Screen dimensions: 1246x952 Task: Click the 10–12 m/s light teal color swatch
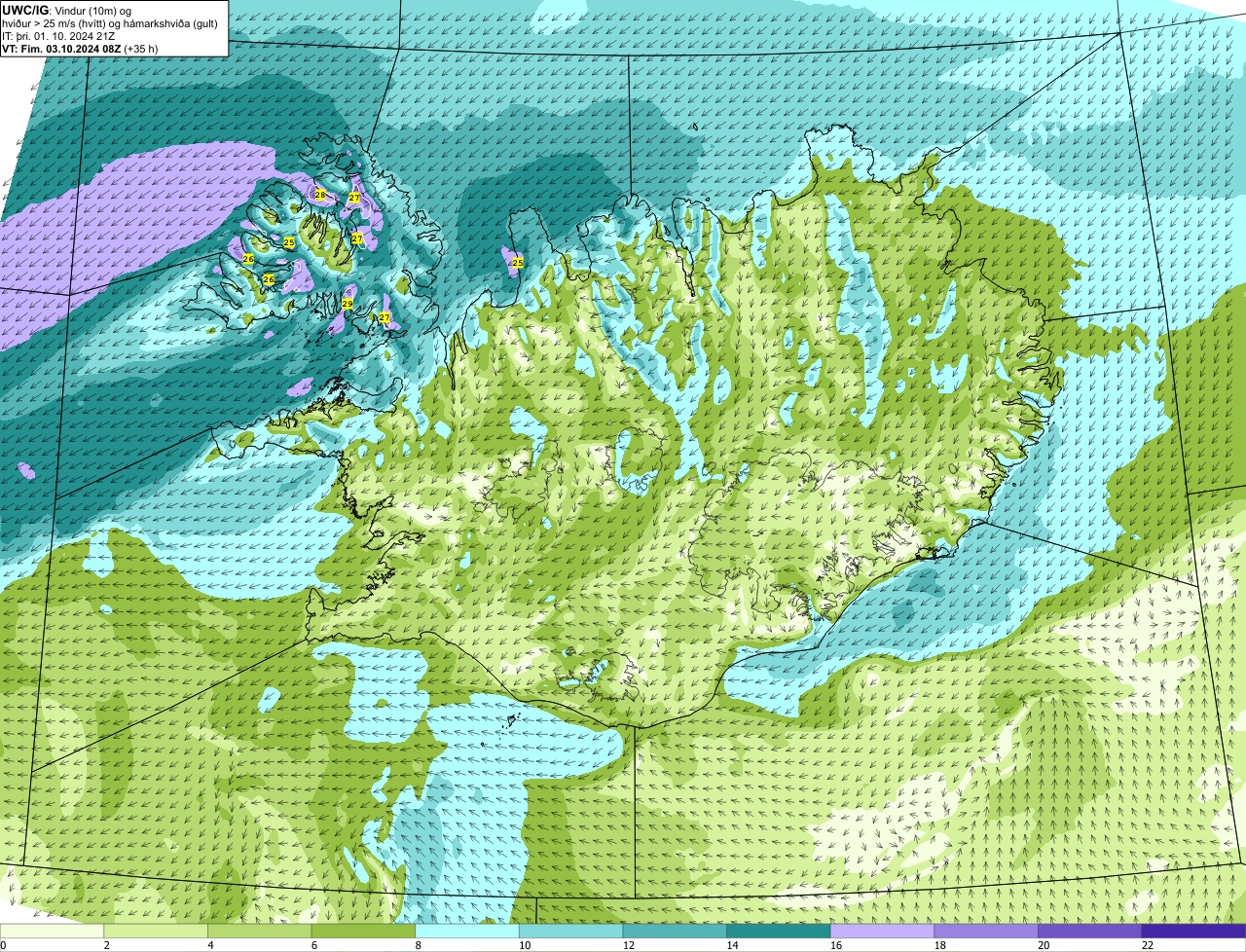(570, 931)
